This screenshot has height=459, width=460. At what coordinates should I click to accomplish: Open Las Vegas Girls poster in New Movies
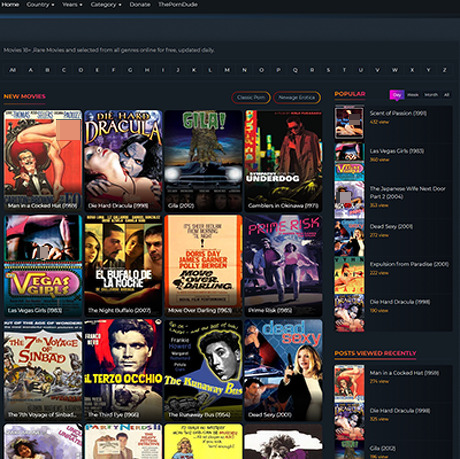coord(43,265)
